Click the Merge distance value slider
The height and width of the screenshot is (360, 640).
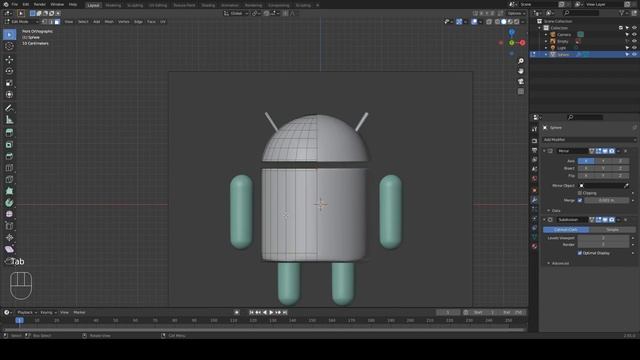[607, 200]
